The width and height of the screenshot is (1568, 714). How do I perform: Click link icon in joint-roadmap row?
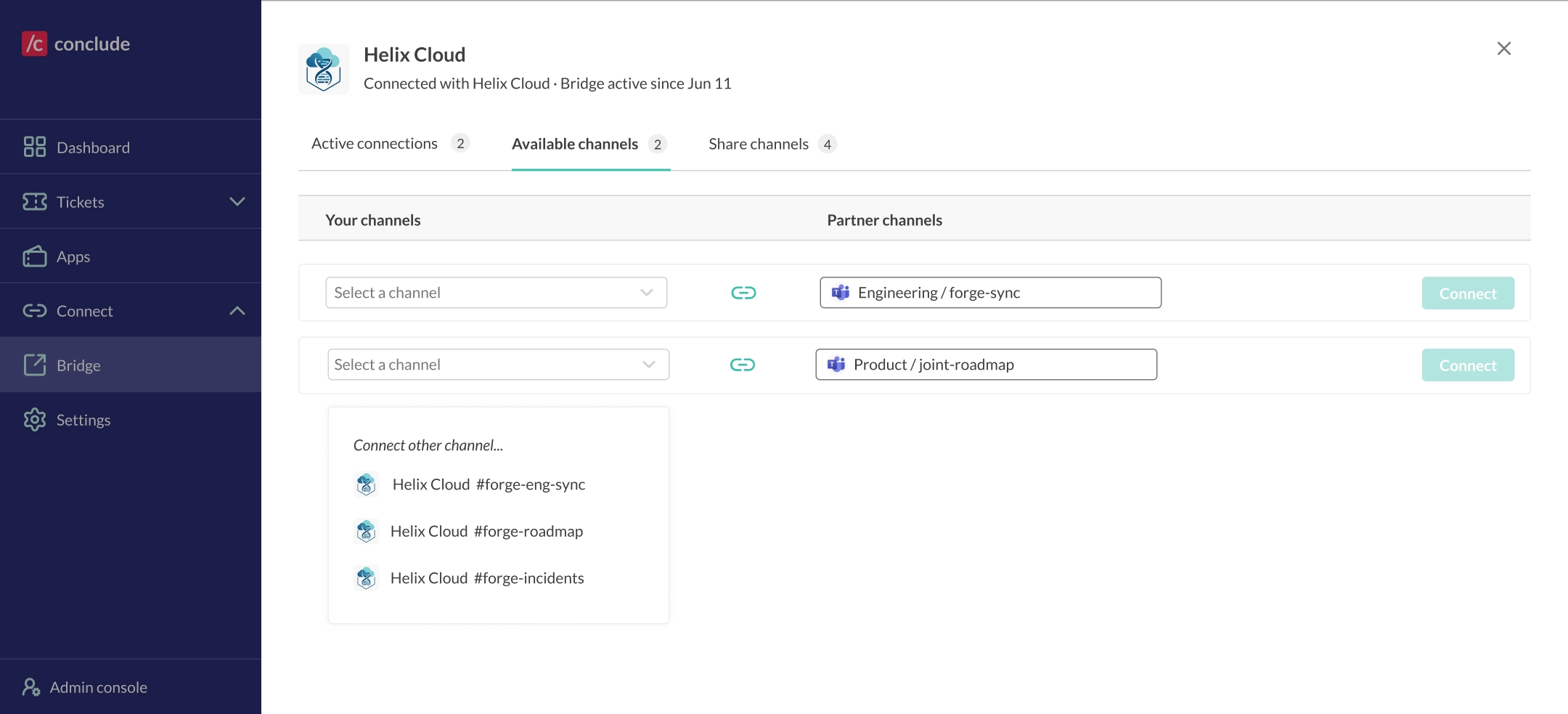742,365
